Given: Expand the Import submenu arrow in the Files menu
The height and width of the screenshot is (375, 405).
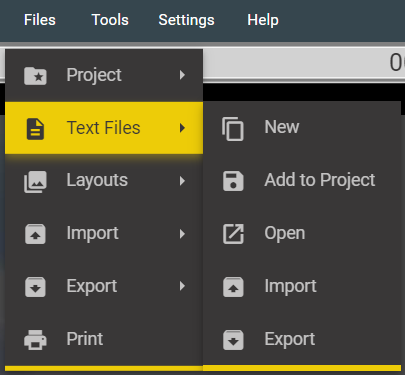Looking at the screenshot, I should click(x=182, y=234).
